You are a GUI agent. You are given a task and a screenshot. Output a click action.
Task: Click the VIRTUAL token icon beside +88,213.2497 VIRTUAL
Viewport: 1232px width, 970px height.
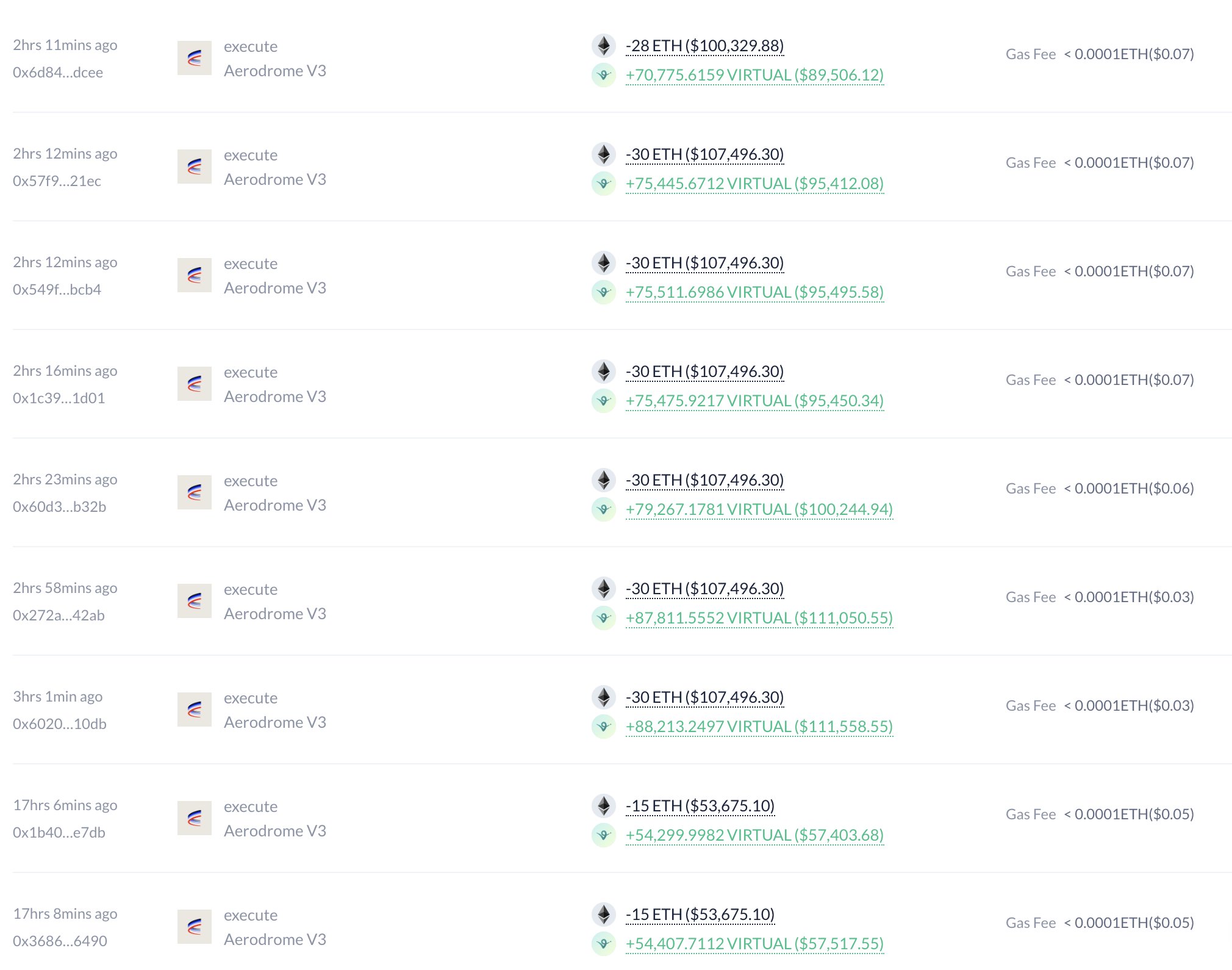(603, 727)
